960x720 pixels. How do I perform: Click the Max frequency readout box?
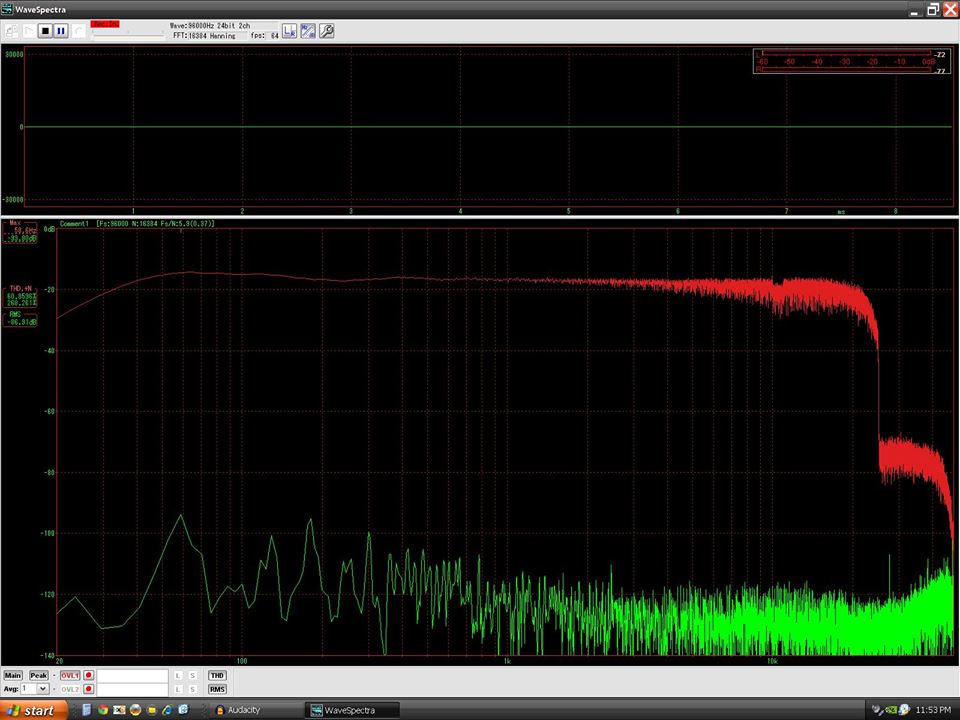20,232
